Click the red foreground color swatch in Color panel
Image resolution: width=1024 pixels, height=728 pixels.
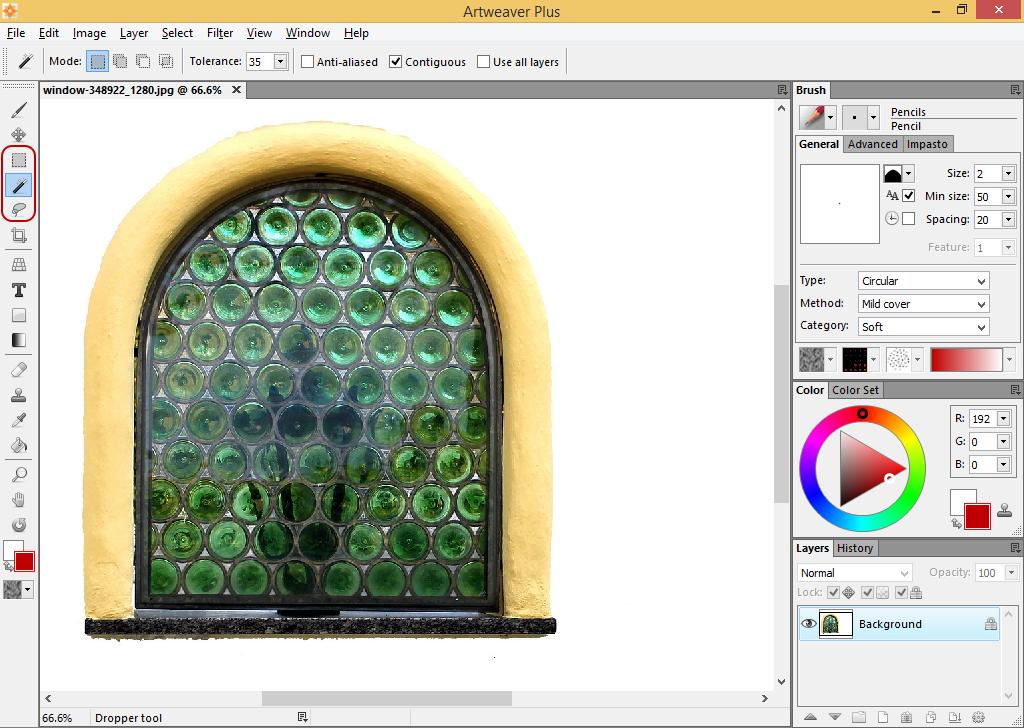coord(976,516)
